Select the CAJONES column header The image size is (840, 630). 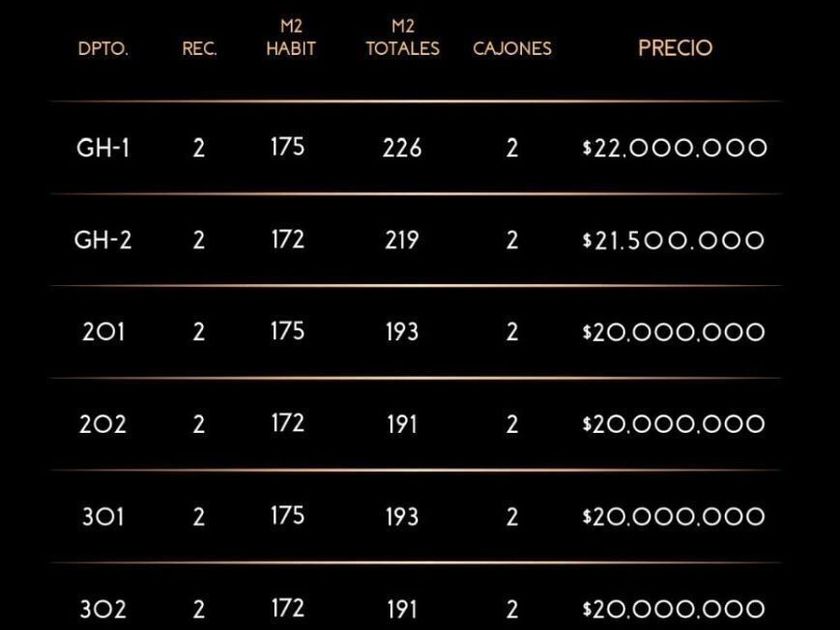pos(512,48)
